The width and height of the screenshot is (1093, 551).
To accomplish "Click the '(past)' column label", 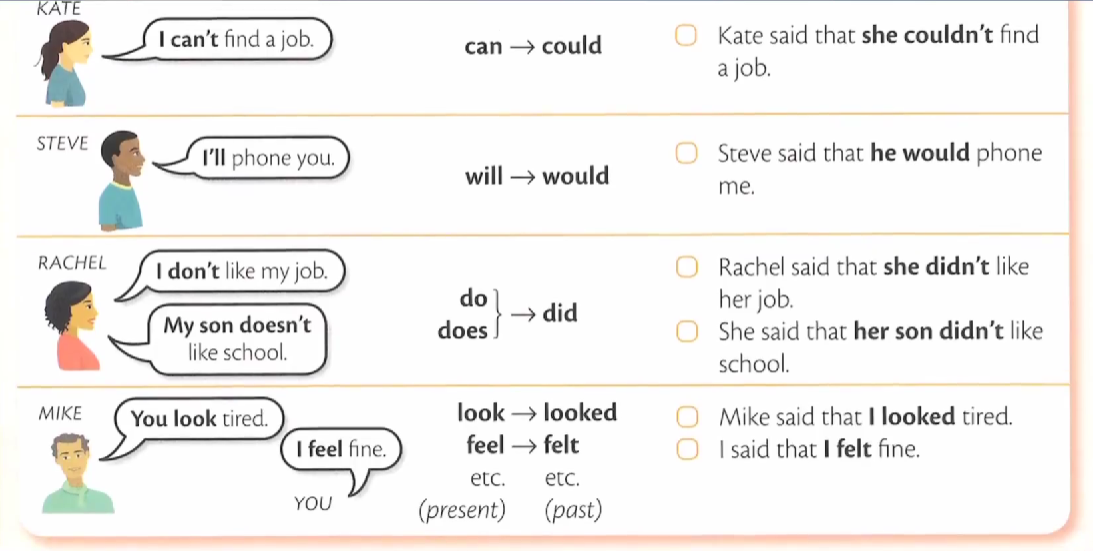I will [573, 510].
